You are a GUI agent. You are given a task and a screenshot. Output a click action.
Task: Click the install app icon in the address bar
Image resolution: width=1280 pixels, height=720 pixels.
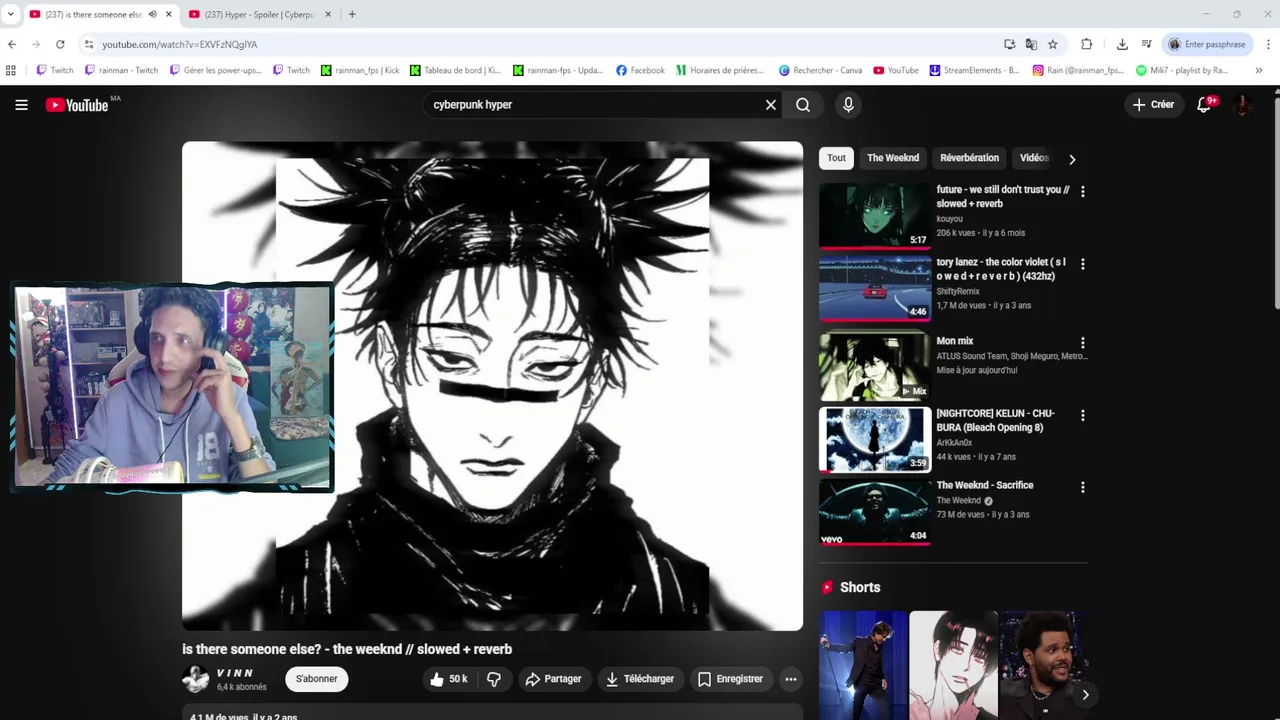(1010, 44)
